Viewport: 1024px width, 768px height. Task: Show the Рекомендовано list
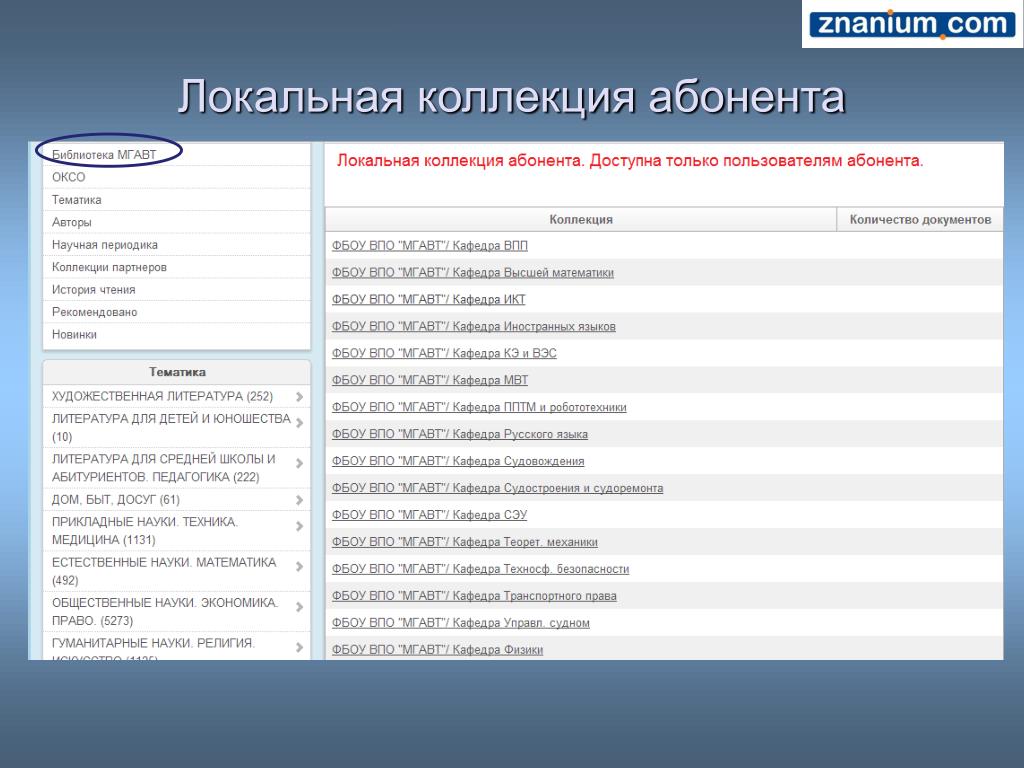pos(95,312)
